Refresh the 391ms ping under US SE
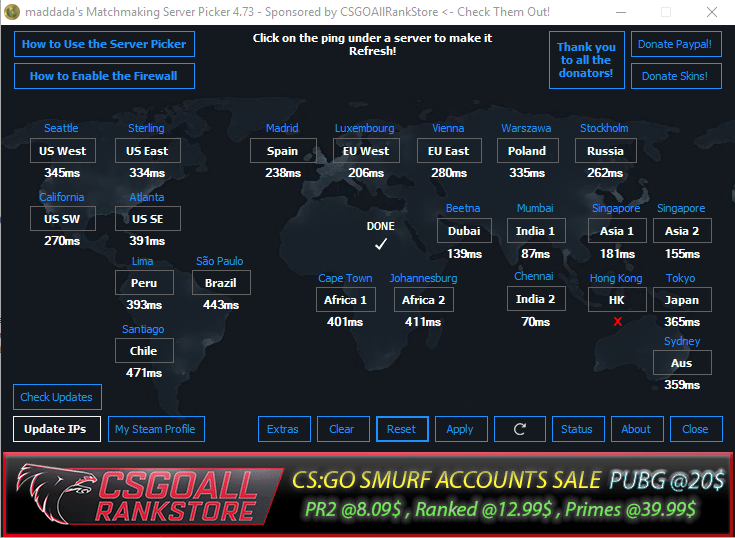 click(147, 241)
